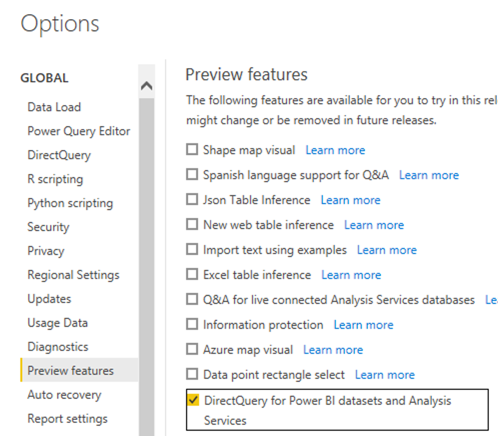This screenshot has width=498, height=436.
Task: Check Import text using examples
Action: tap(192, 249)
